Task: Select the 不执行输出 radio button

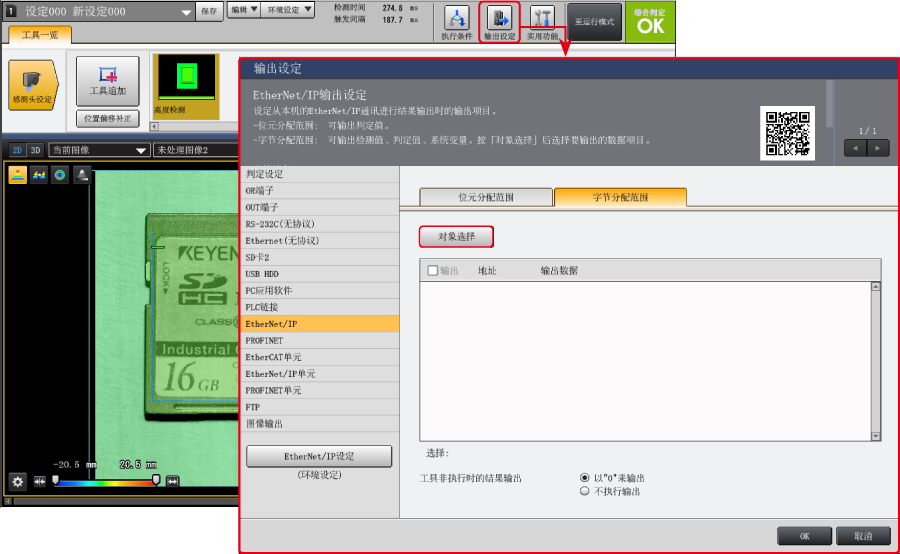Action: [x=585, y=491]
